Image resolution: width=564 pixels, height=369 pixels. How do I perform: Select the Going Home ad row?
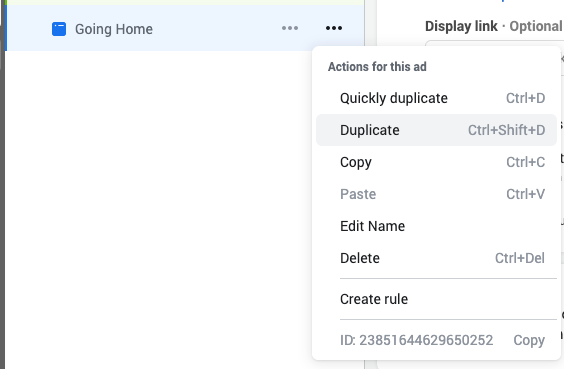tap(185, 28)
